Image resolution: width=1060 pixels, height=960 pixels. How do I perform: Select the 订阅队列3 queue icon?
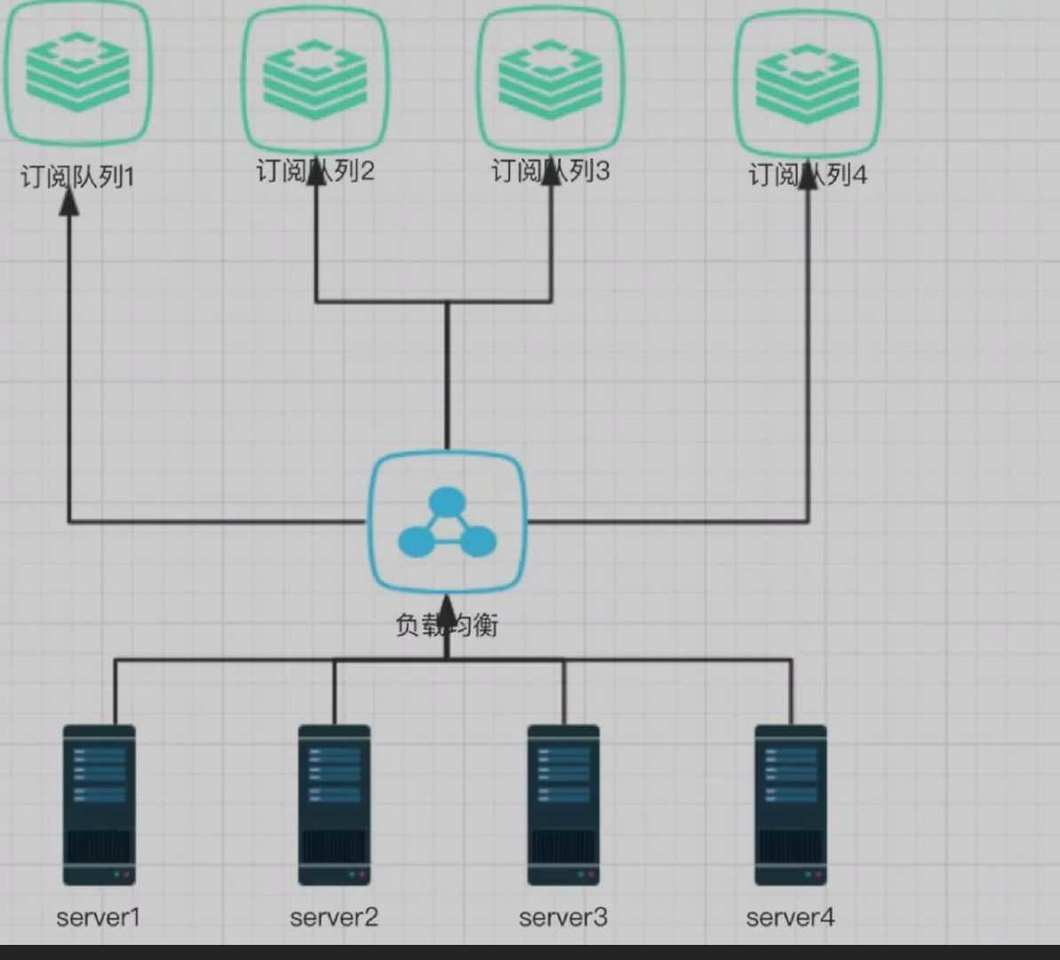(550, 80)
